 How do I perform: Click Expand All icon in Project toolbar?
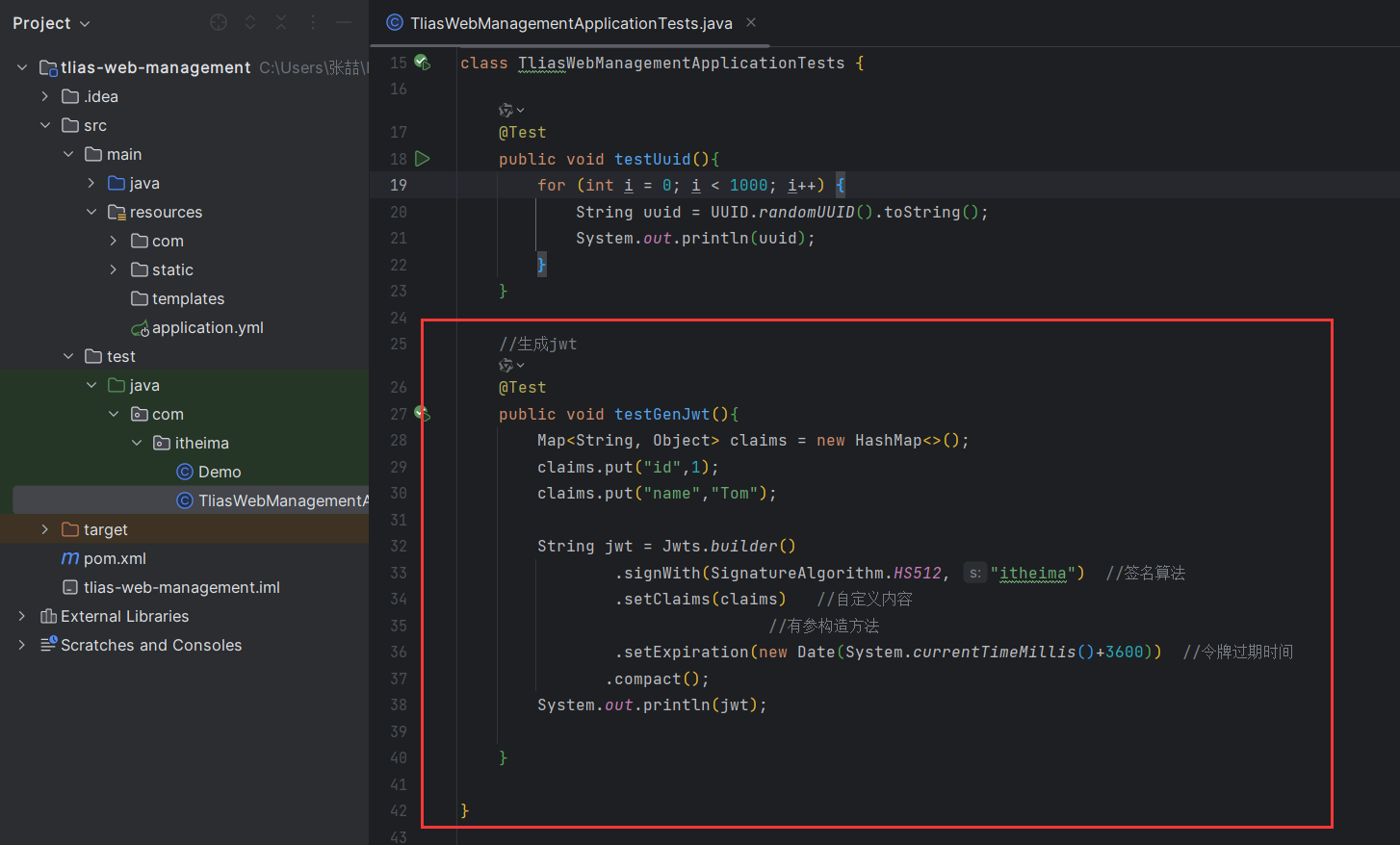tap(249, 21)
